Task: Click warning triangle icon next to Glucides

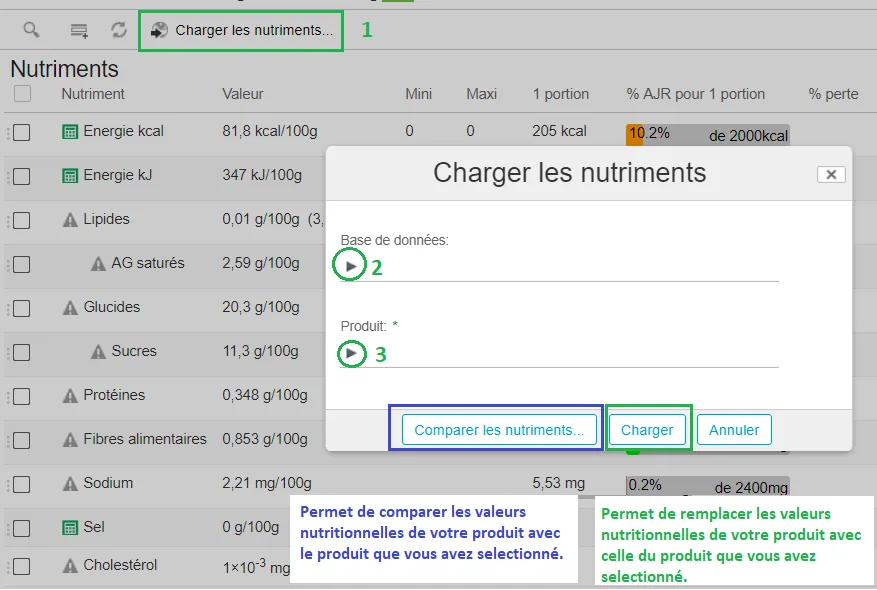Action: click(x=70, y=308)
